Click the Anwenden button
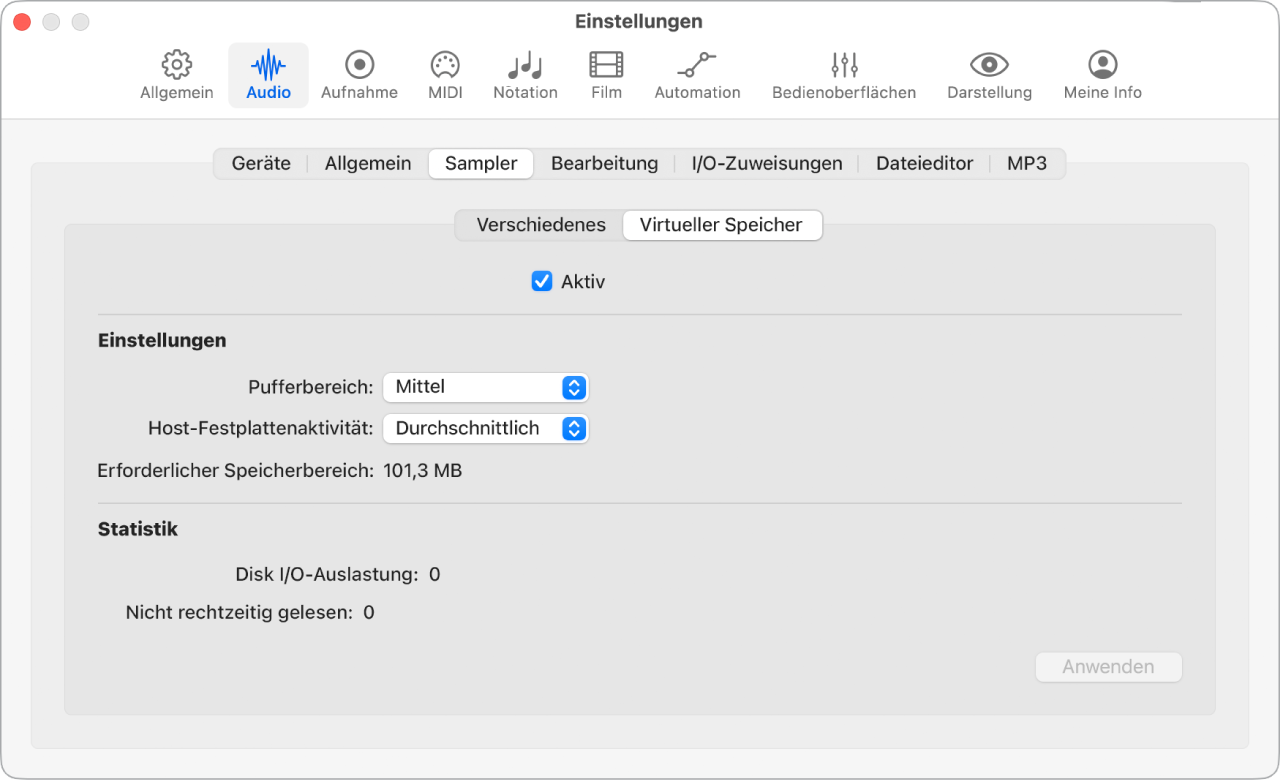Viewport: 1282px width, 782px height. pos(1108,667)
